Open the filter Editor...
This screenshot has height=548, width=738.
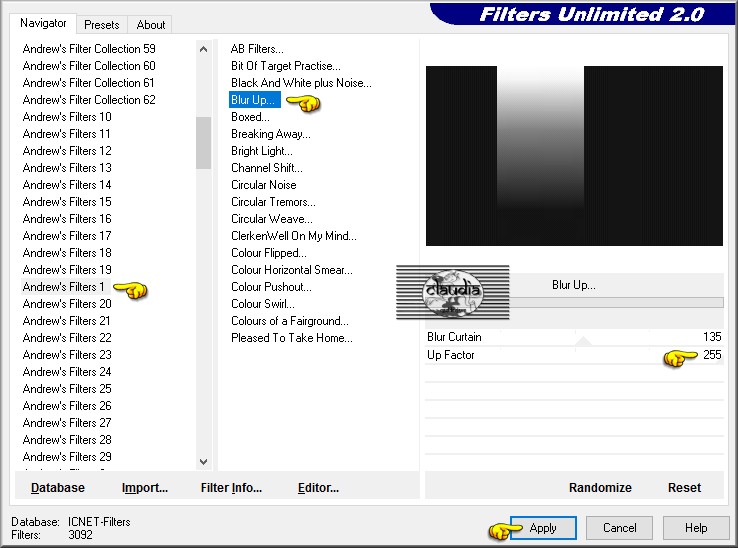tap(318, 488)
